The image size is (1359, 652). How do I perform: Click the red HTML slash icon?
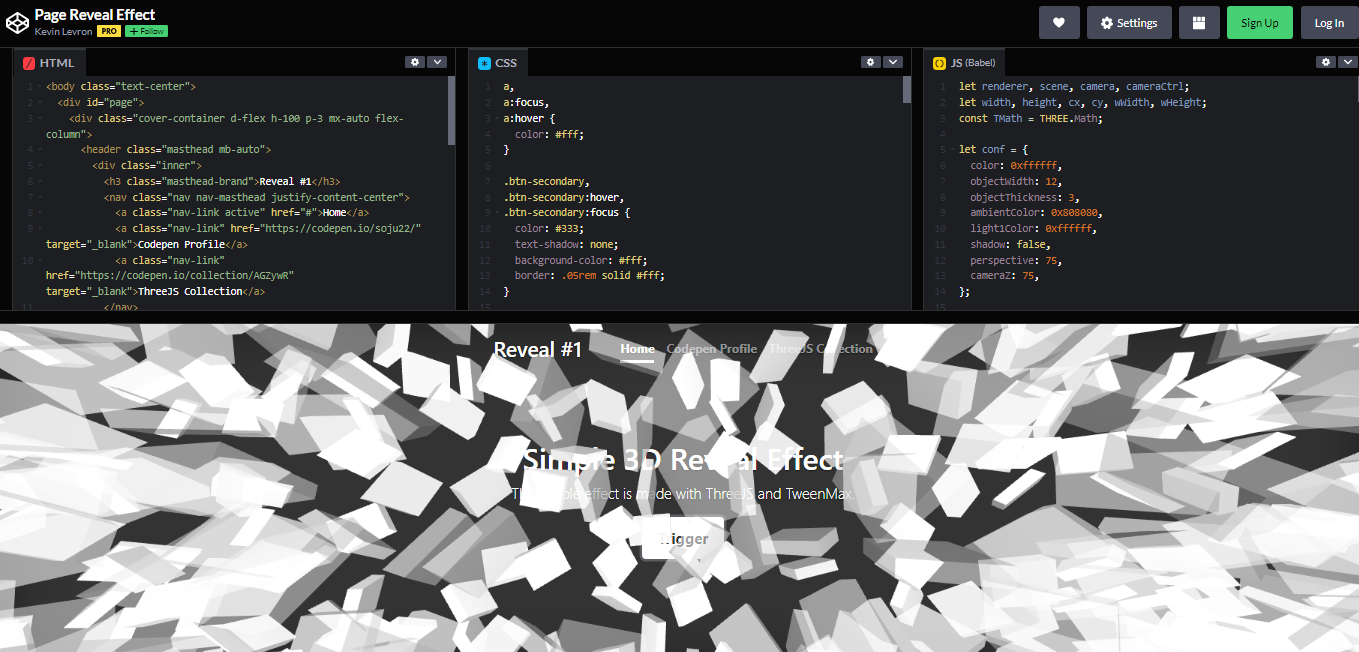(29, 63)
